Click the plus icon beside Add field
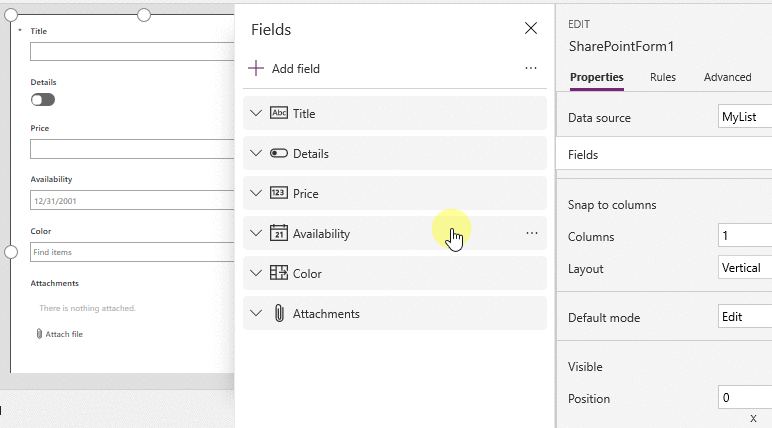 click(x=256, y=69)
